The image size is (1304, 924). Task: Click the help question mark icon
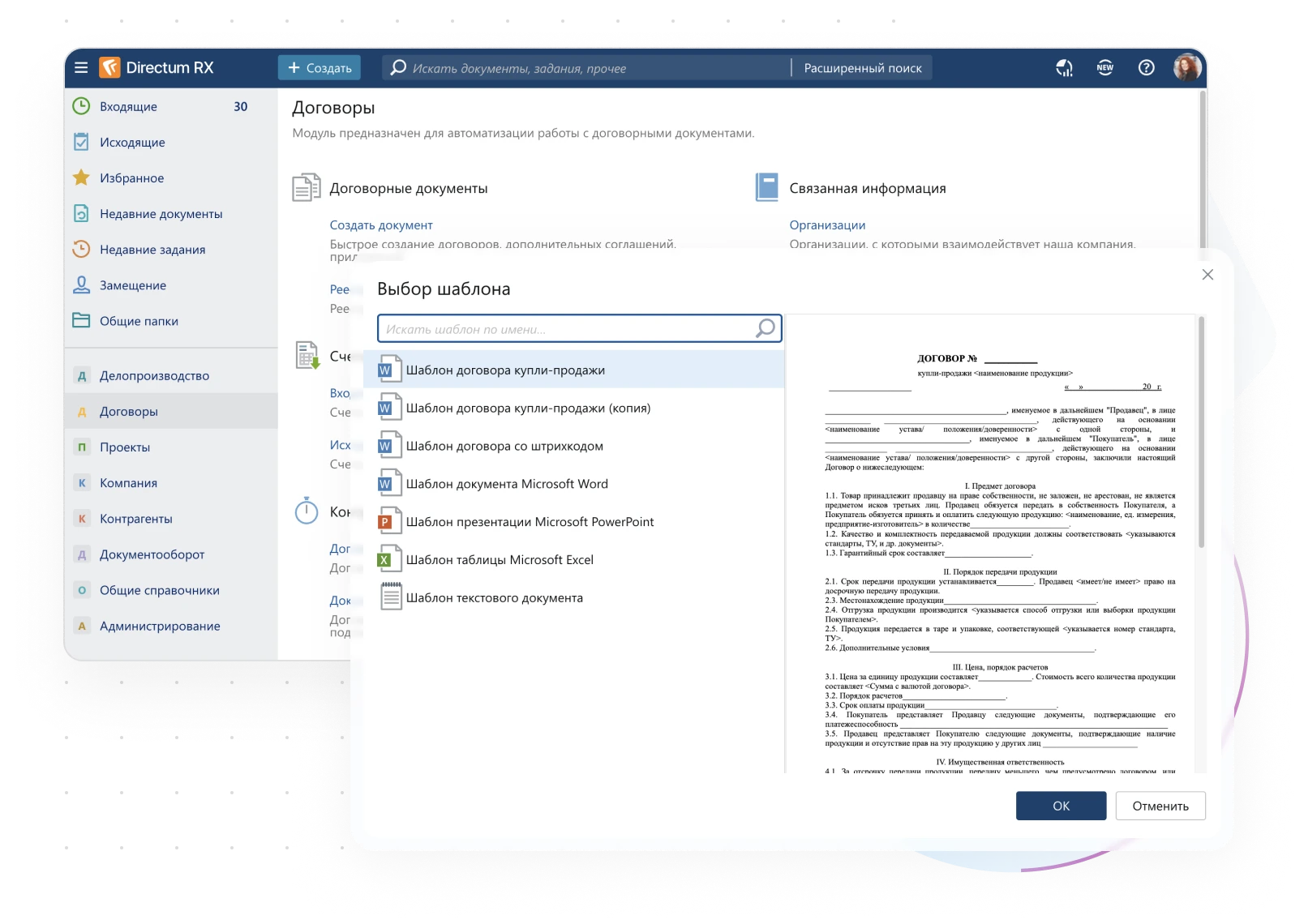1146,68
